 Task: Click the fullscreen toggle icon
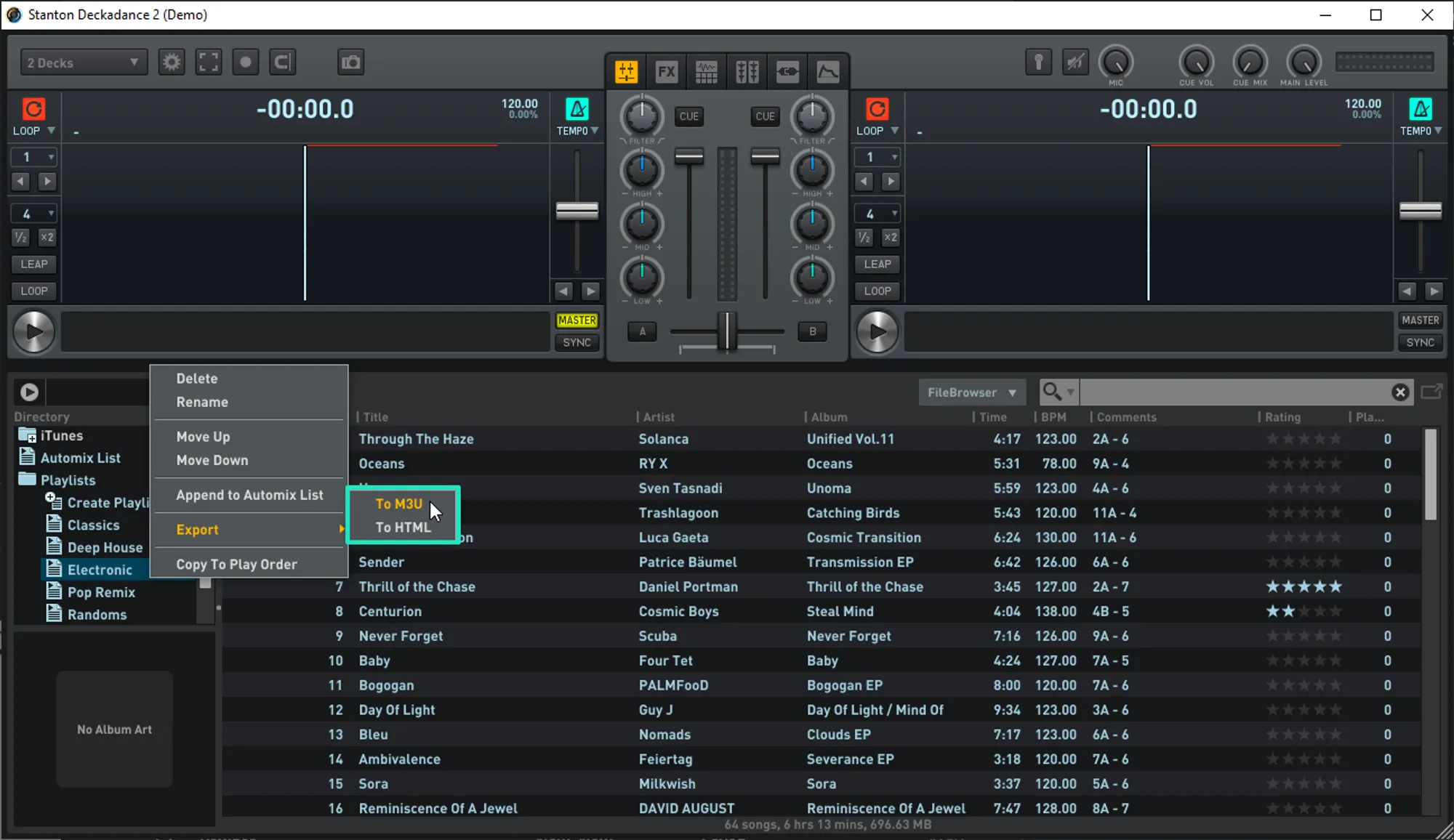pyautogui.click(x=209, y=62)
